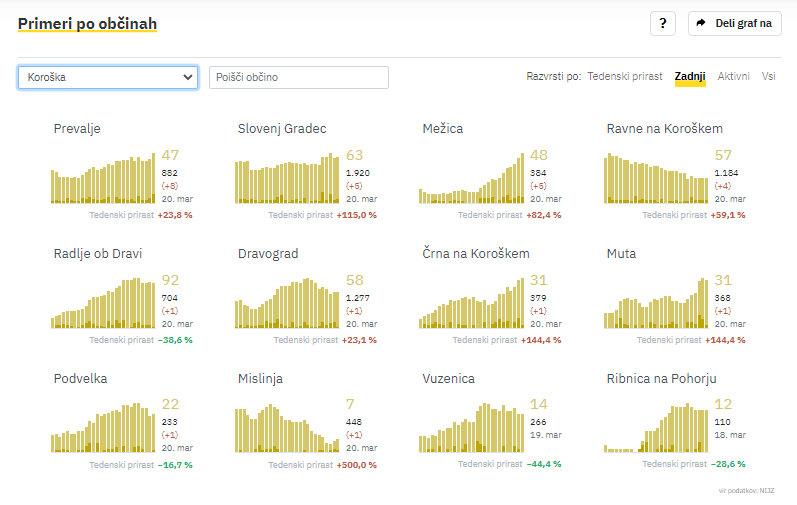This screenshot has height=505, width=797.
Task: Select the Zadnji sort option
Action: click(690, 76)
